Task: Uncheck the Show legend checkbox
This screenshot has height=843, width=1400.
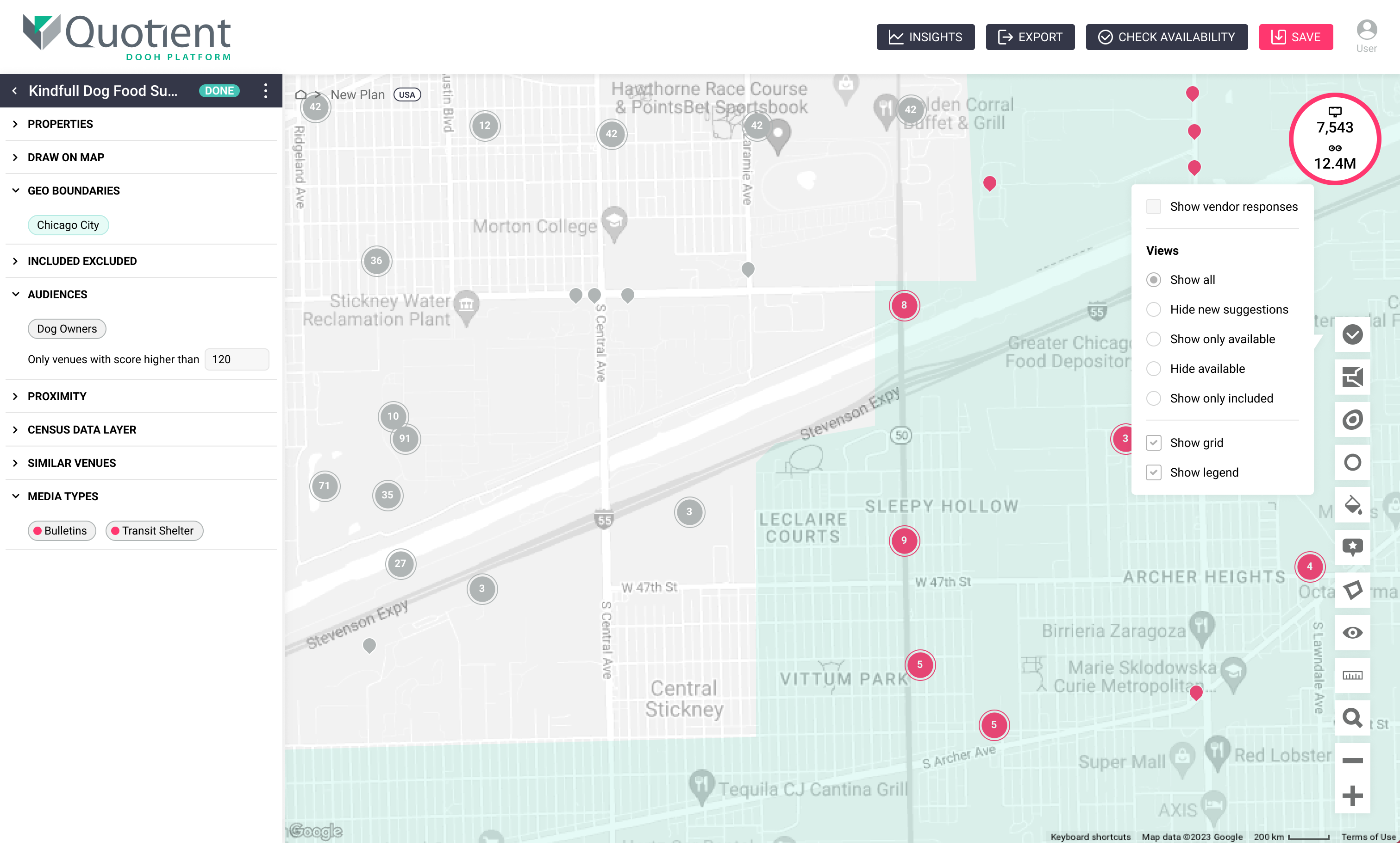Action: [1153, 472]
